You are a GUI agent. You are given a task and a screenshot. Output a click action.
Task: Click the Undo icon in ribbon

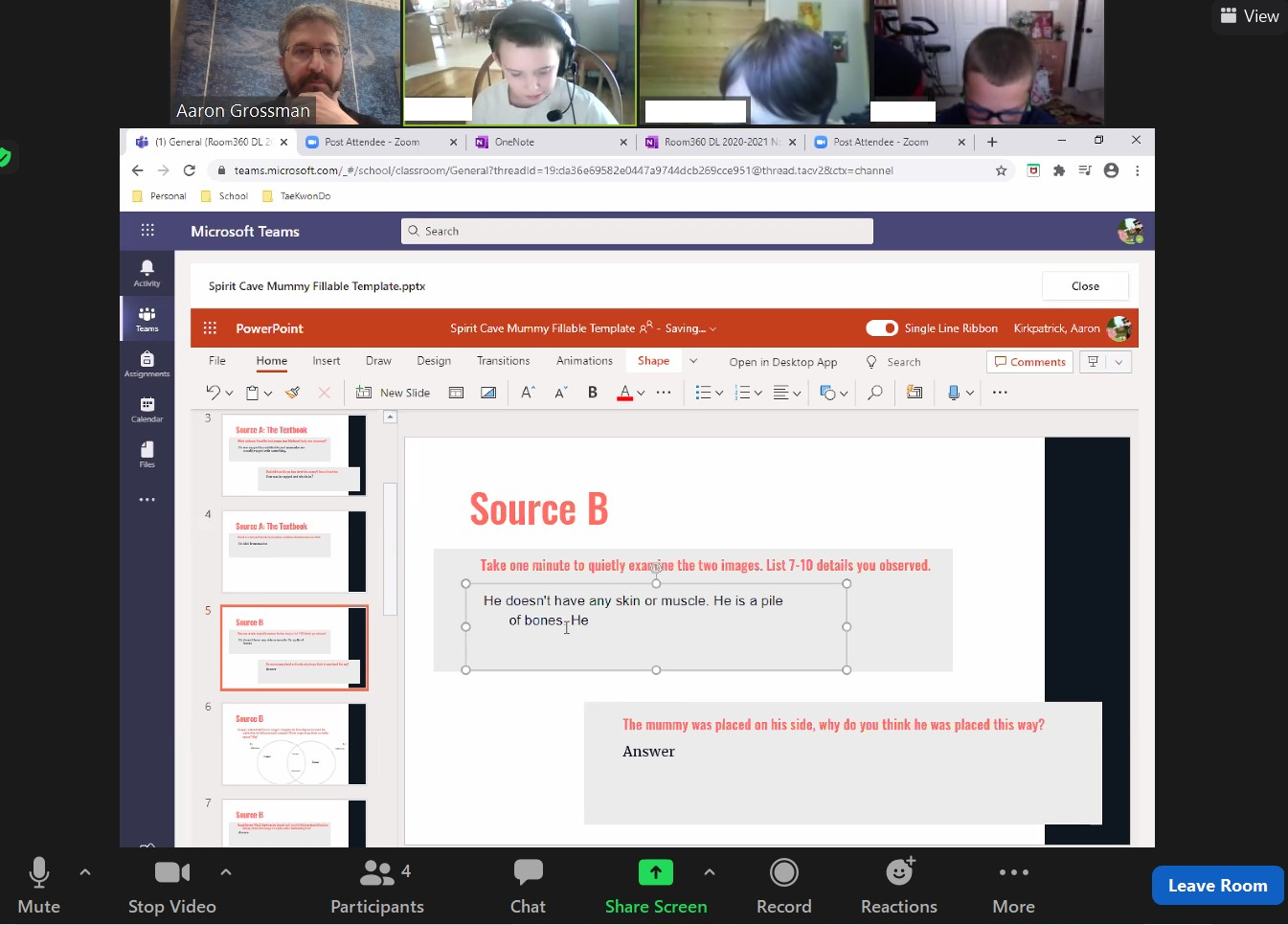(x=213, y=393)
